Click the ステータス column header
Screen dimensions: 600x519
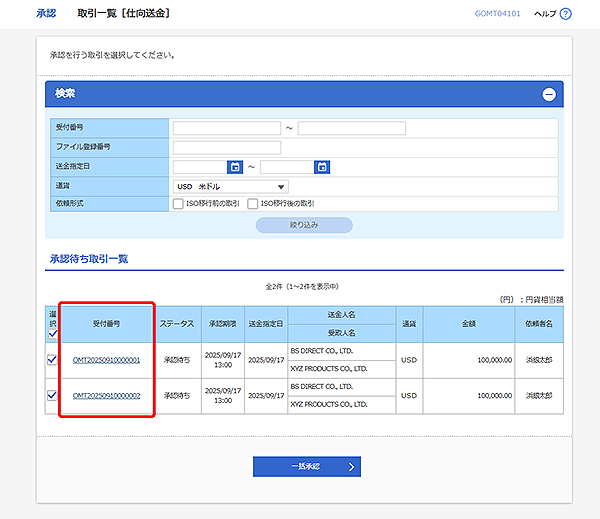177,324
